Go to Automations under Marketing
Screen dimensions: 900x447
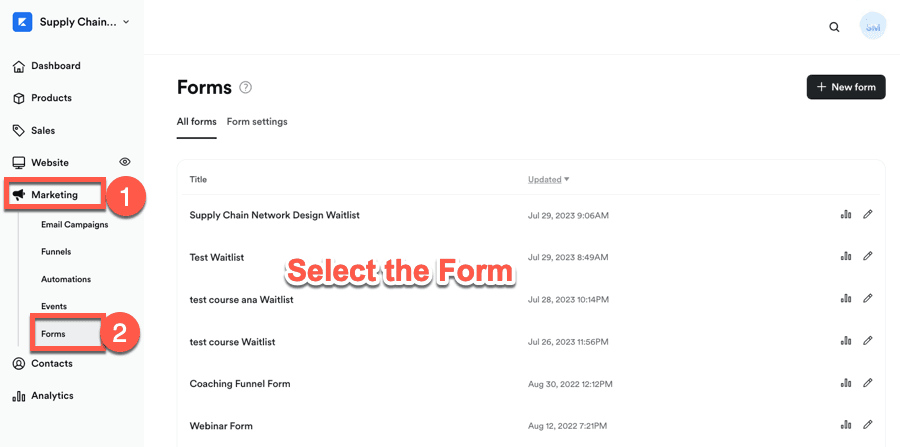[66, 279]
